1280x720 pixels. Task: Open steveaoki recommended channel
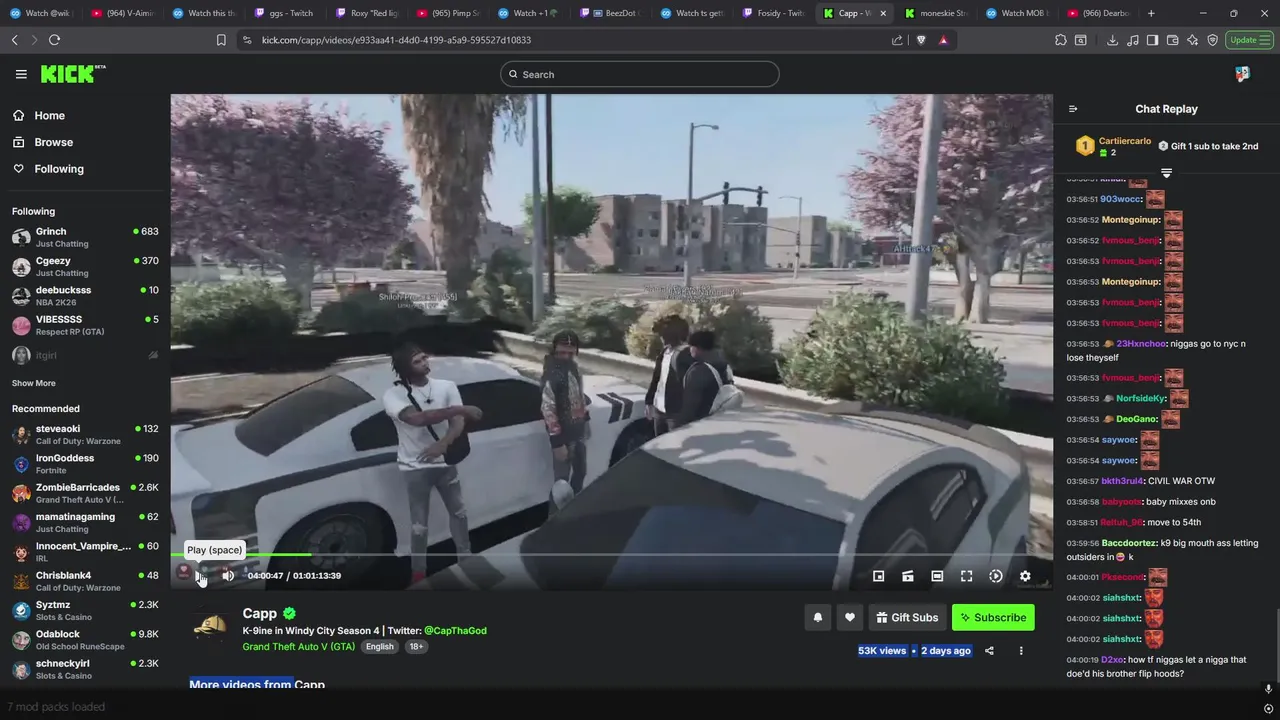pos(85,434)
